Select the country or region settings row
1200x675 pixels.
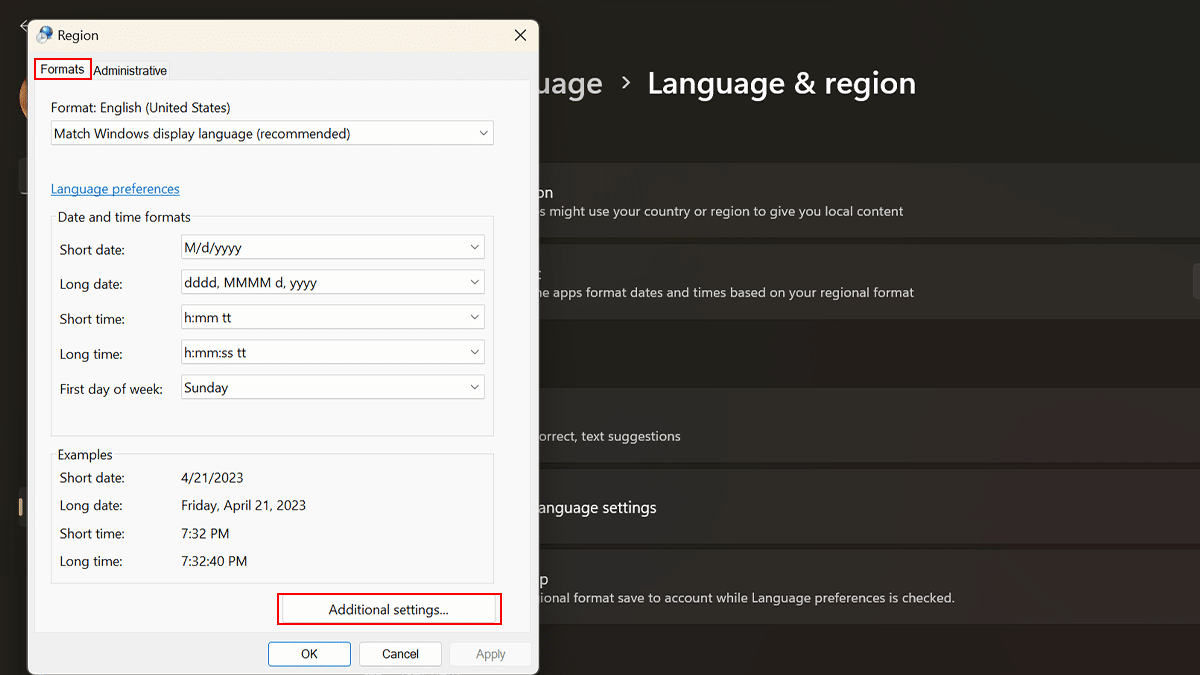pyautogui.click(x=860, y=201)
